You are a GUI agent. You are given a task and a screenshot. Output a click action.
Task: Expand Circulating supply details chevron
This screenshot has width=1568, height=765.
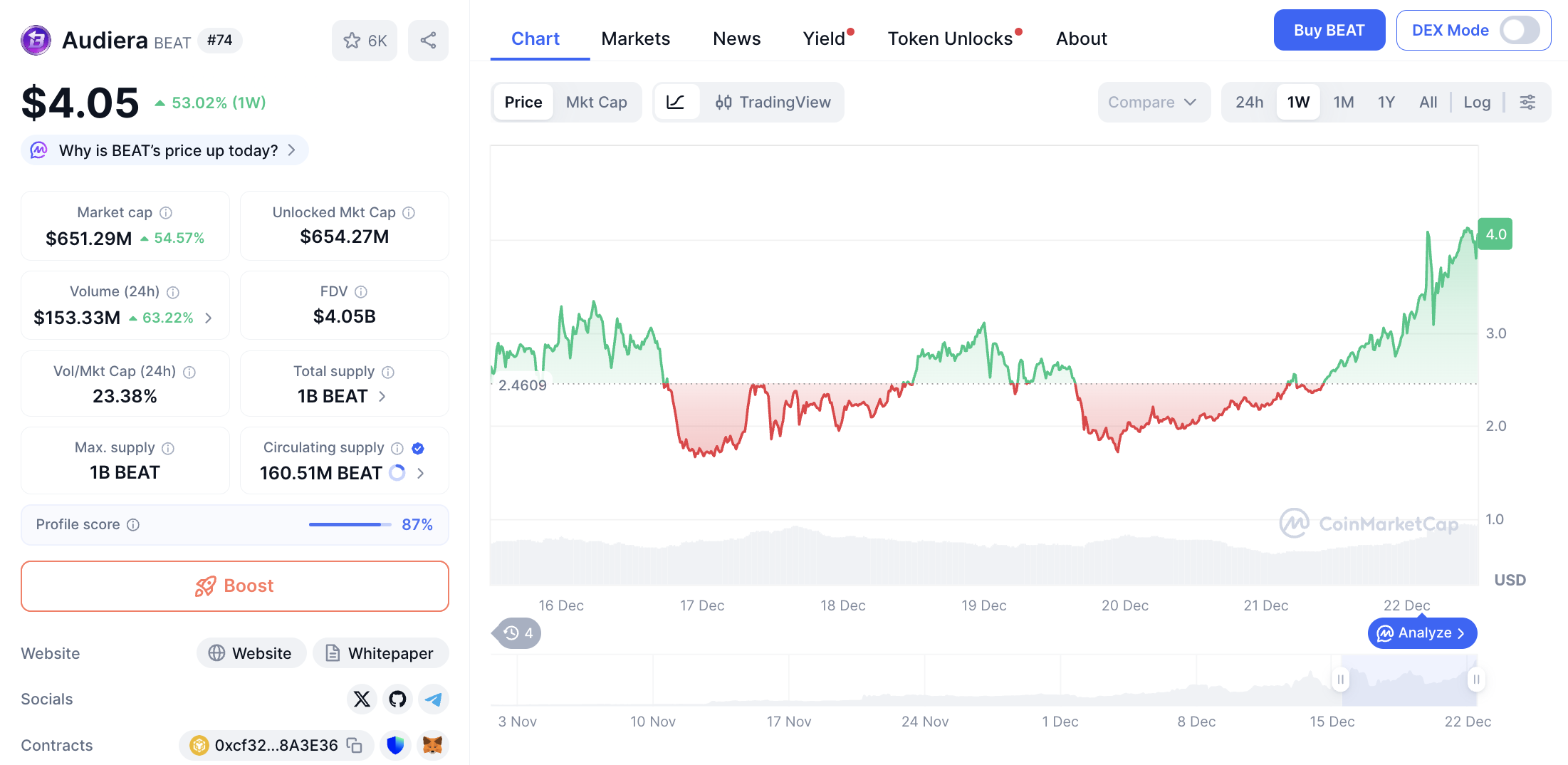pos(421,473)
